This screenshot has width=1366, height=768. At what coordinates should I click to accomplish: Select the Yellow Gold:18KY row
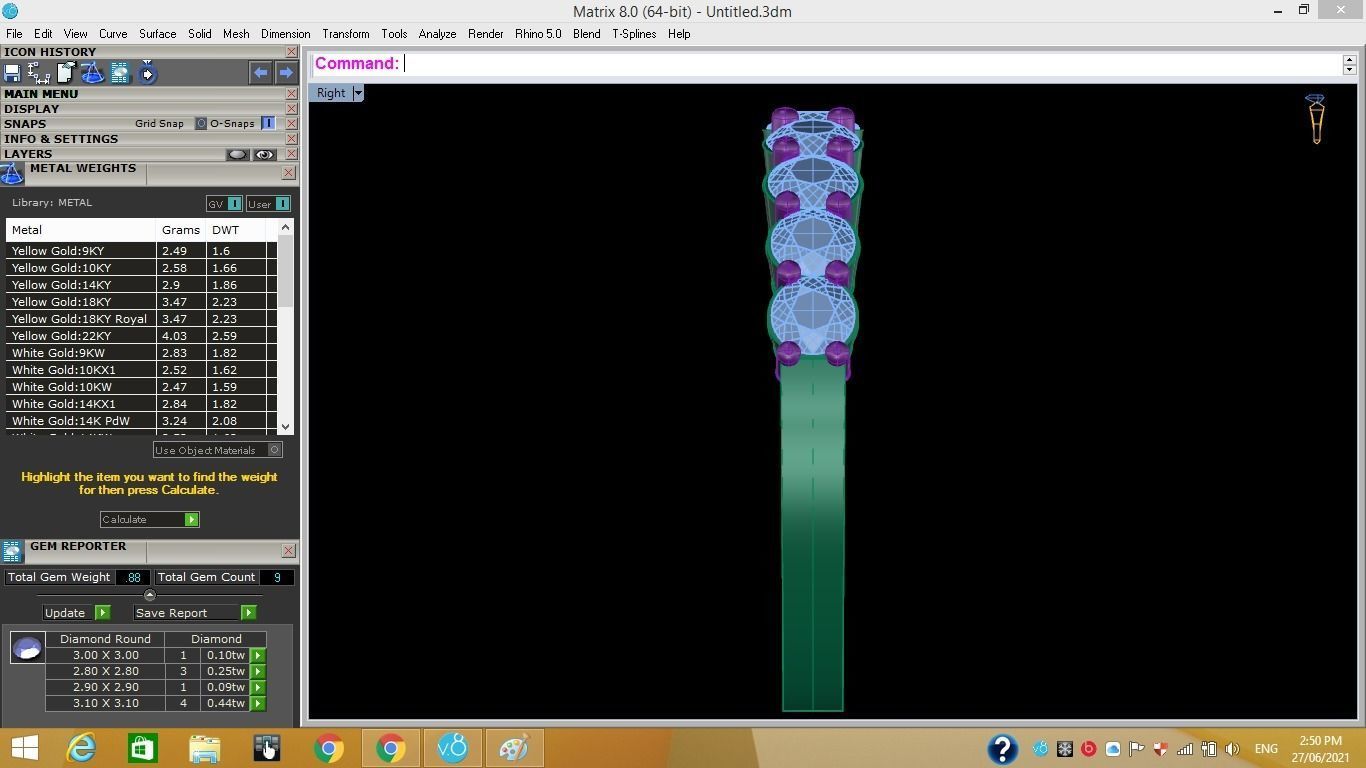coord(141,302)
